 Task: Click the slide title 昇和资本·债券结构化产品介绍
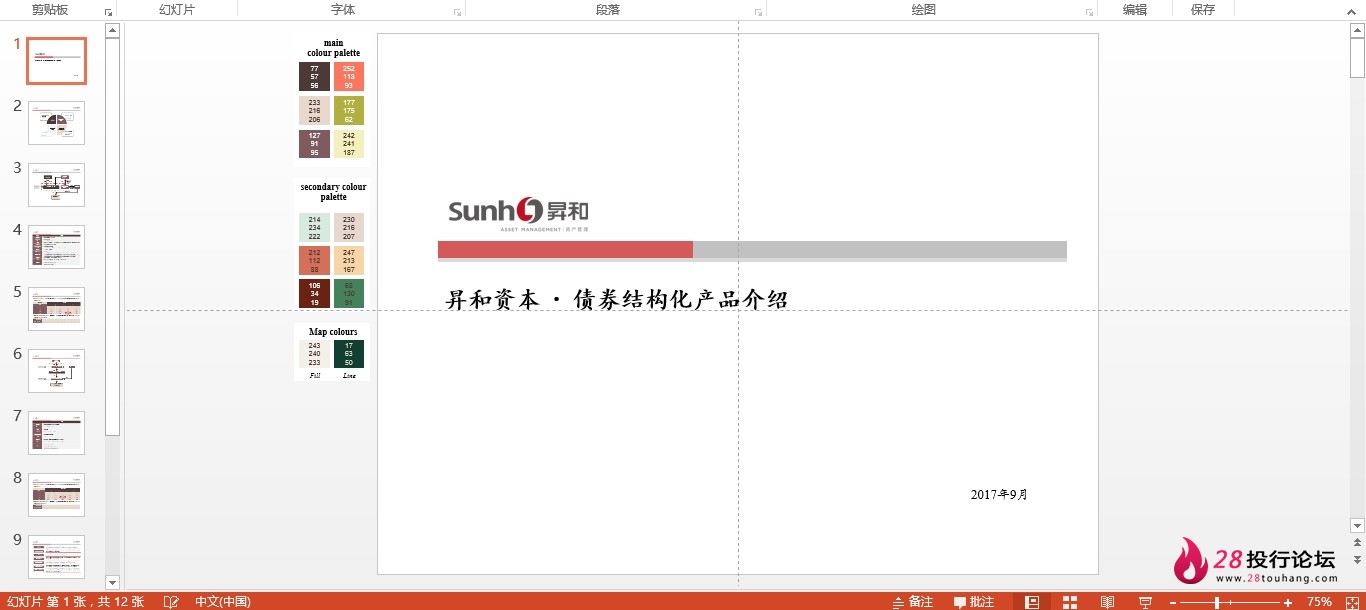617,300
